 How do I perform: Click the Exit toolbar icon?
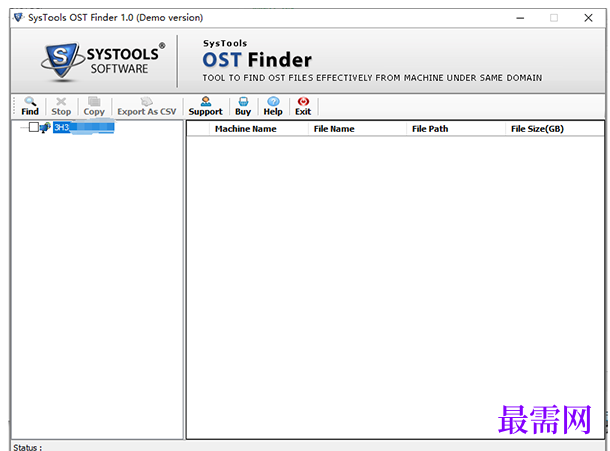303,106
